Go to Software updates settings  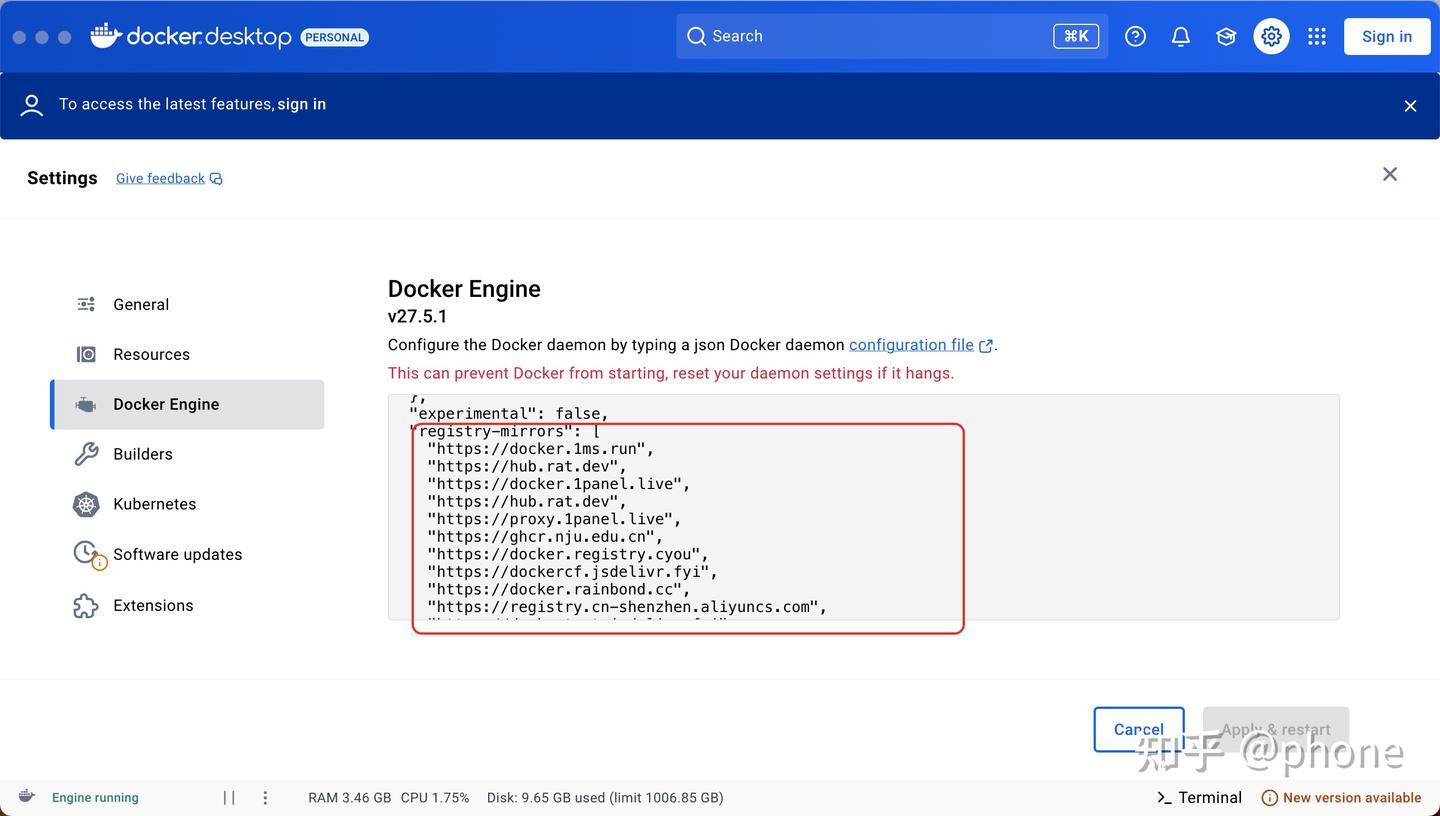click(177, 554)
